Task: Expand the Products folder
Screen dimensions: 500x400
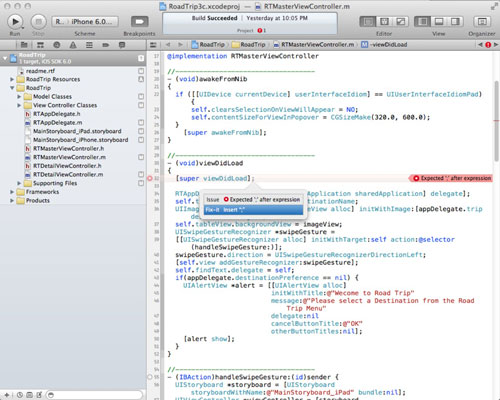Action: pos(12,201)
